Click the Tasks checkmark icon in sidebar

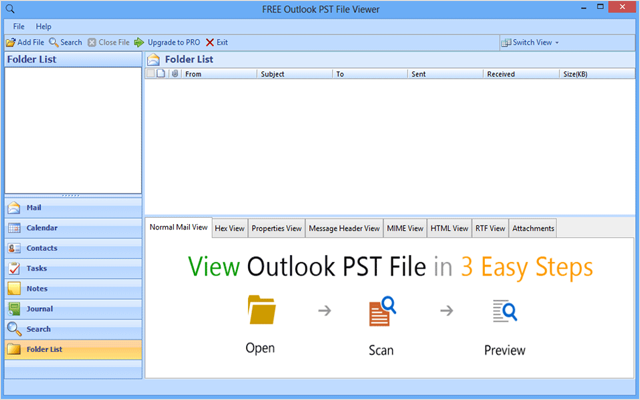14,268
